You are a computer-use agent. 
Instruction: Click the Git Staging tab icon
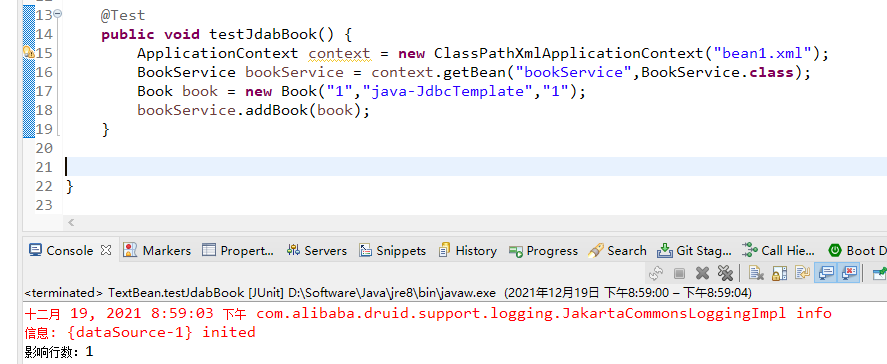point(664,250)
